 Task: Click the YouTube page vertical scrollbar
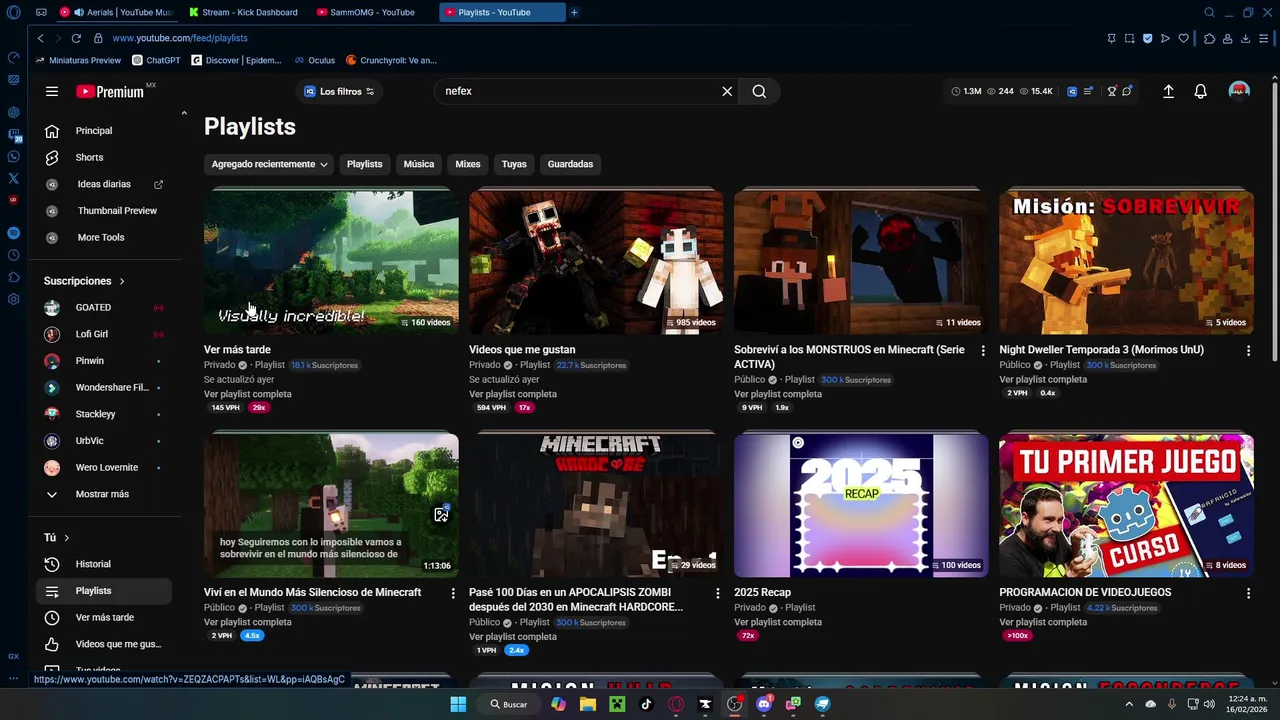click(1274, 220)
